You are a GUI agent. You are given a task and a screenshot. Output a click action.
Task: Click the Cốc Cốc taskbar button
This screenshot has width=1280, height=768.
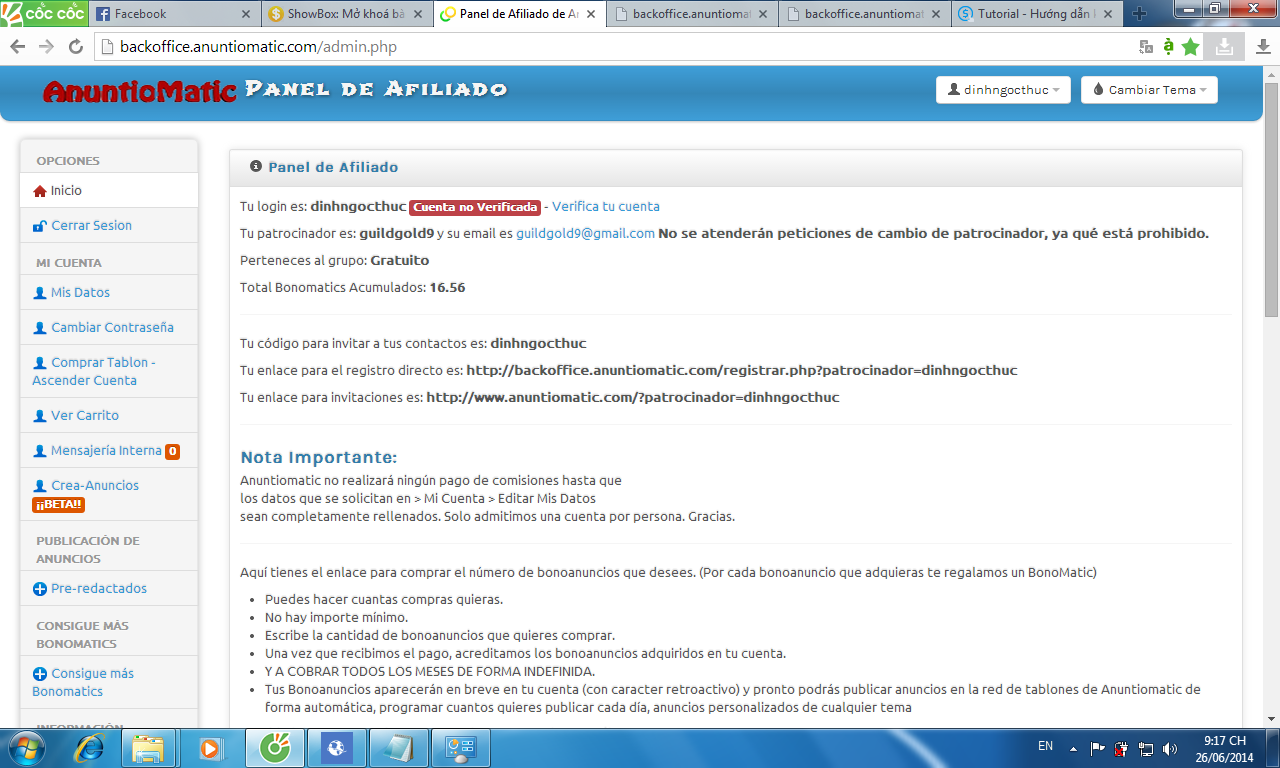pyautogui.click(x=273, y=747)
